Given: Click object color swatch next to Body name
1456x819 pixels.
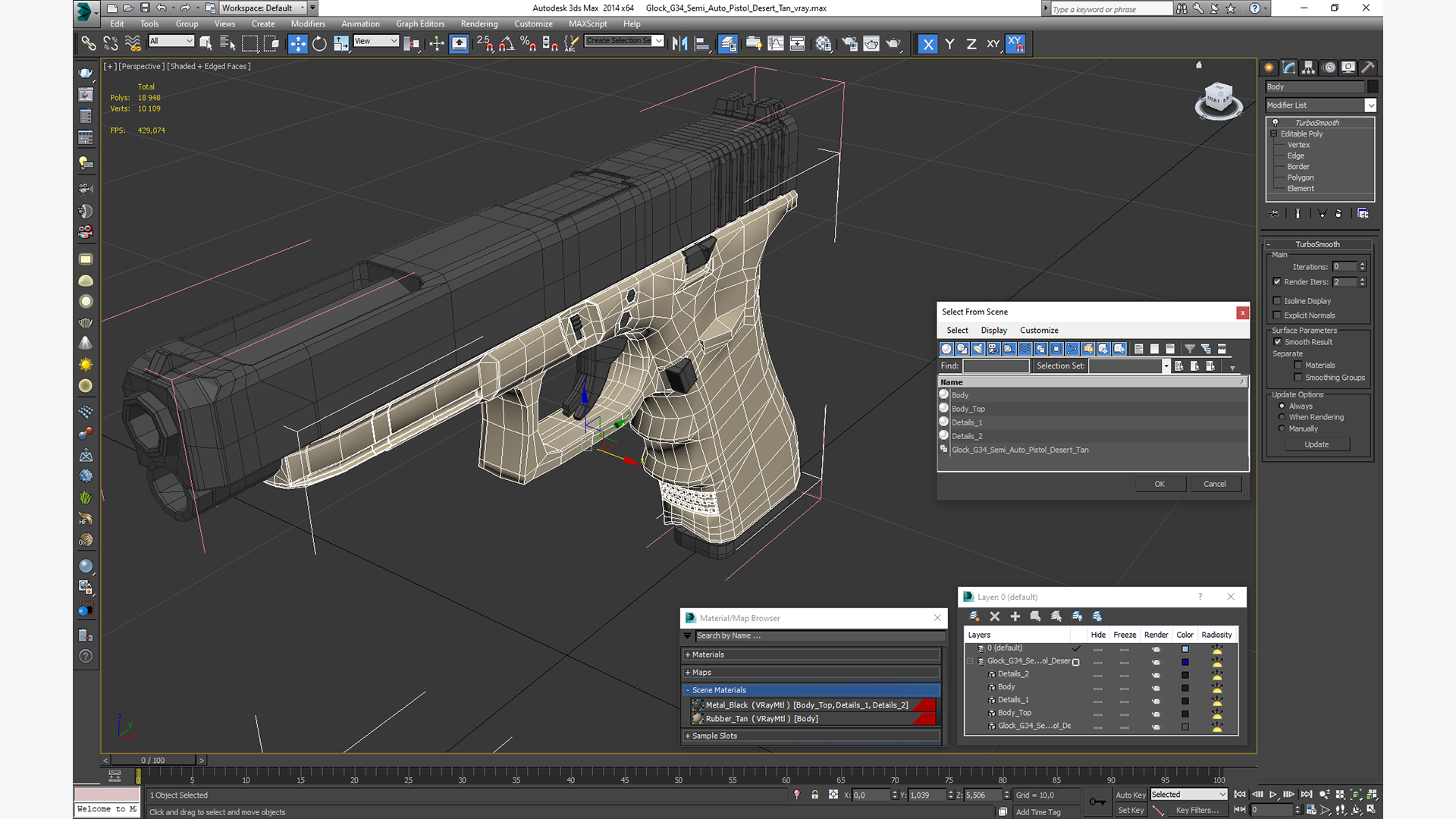Looking at the screenshot, I should click(x=1373, y=87).
